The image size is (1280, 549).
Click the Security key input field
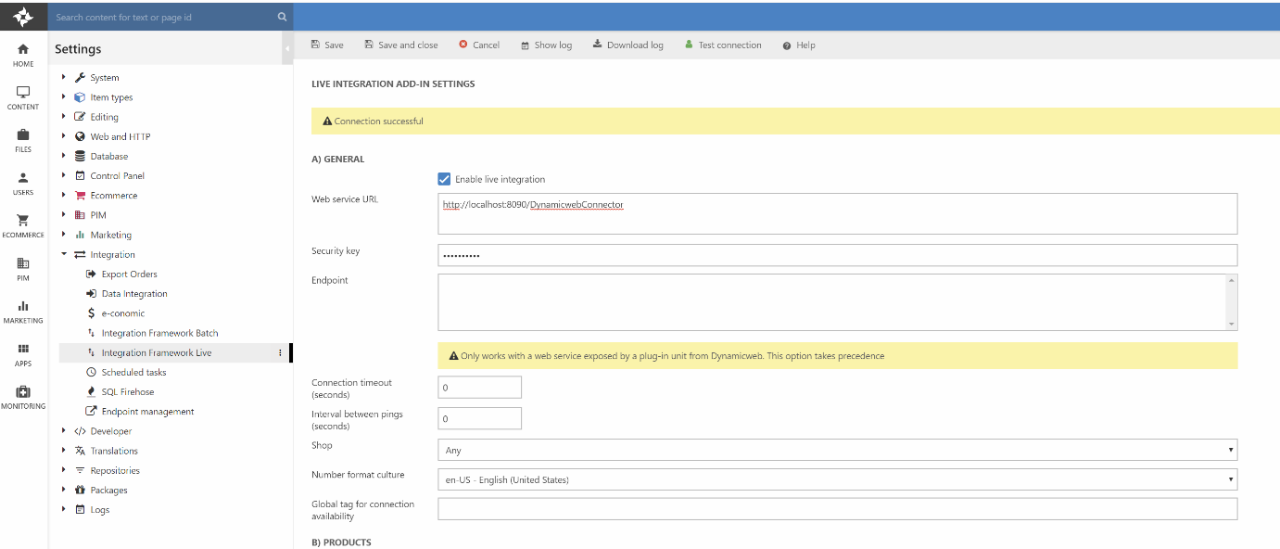837,255
